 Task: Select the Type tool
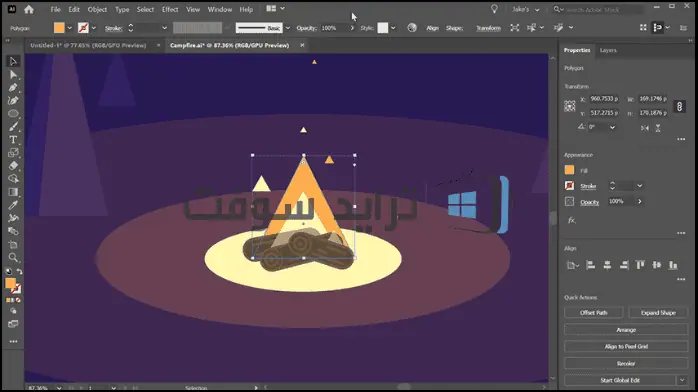pos(13,140)
